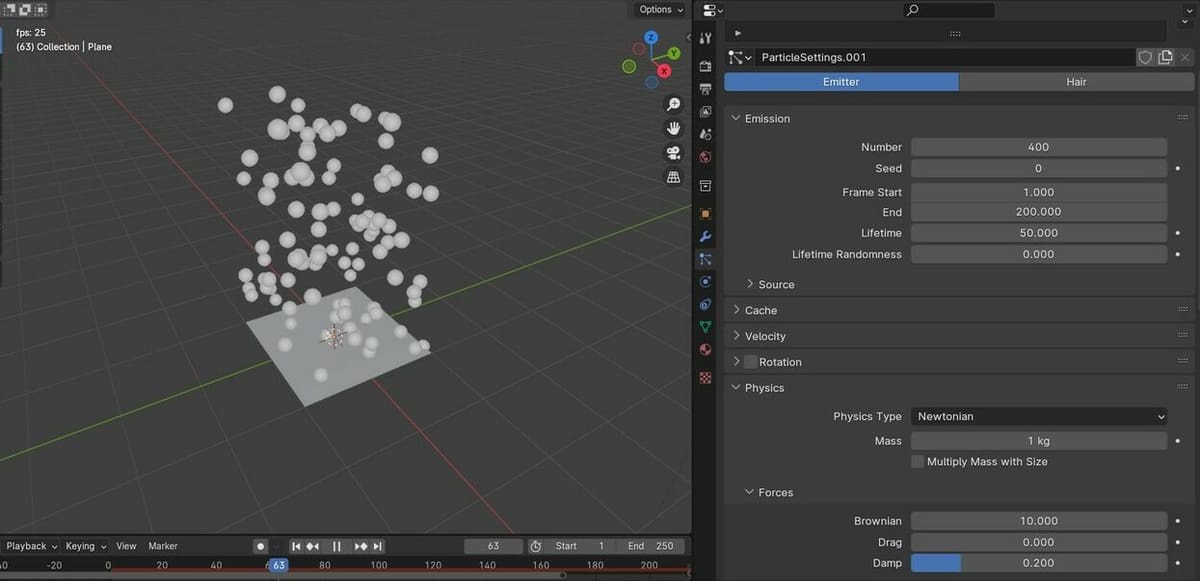Click the properties search magnifier field
The width and height of the screenshot is (1200, 581).
[948, 10]
